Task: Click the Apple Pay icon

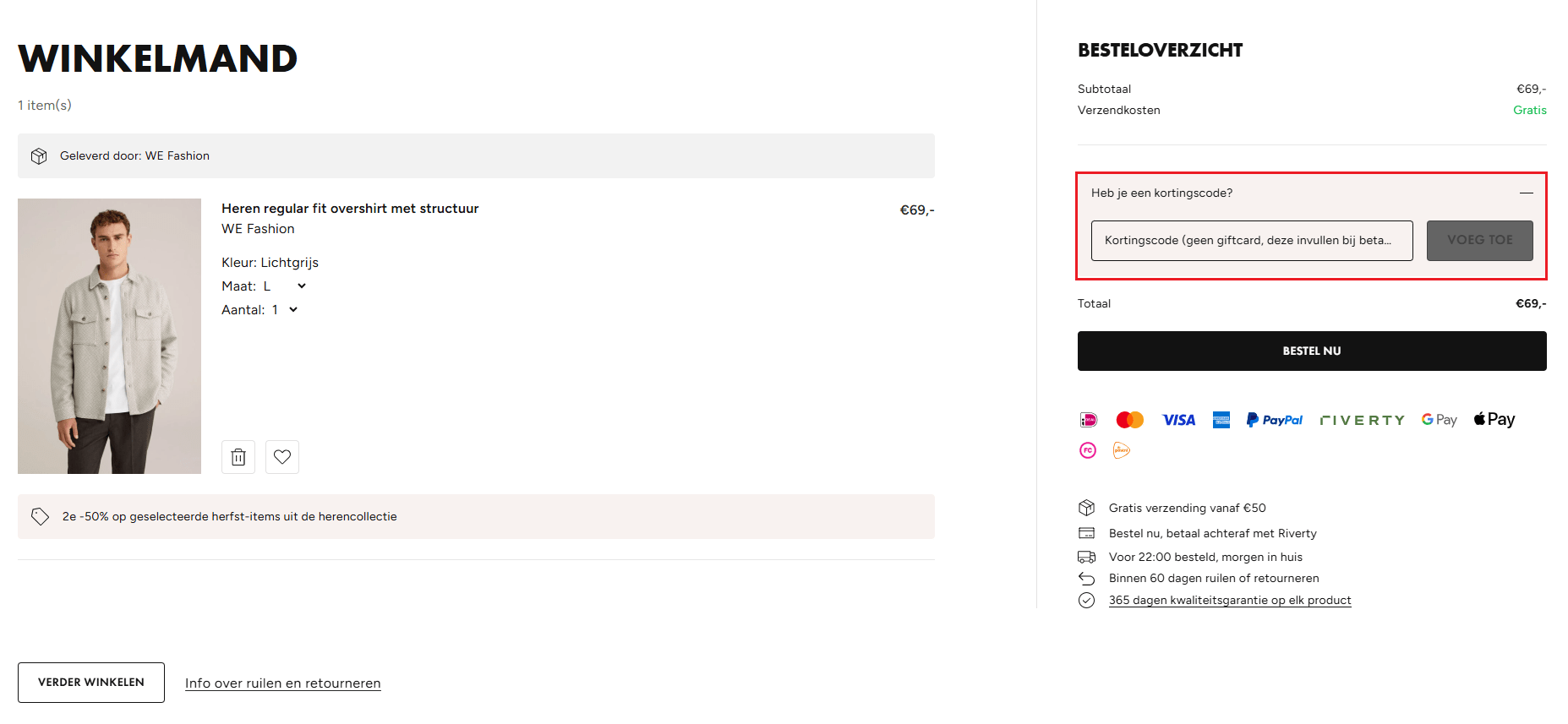Action: click(x=1494, y=418)
